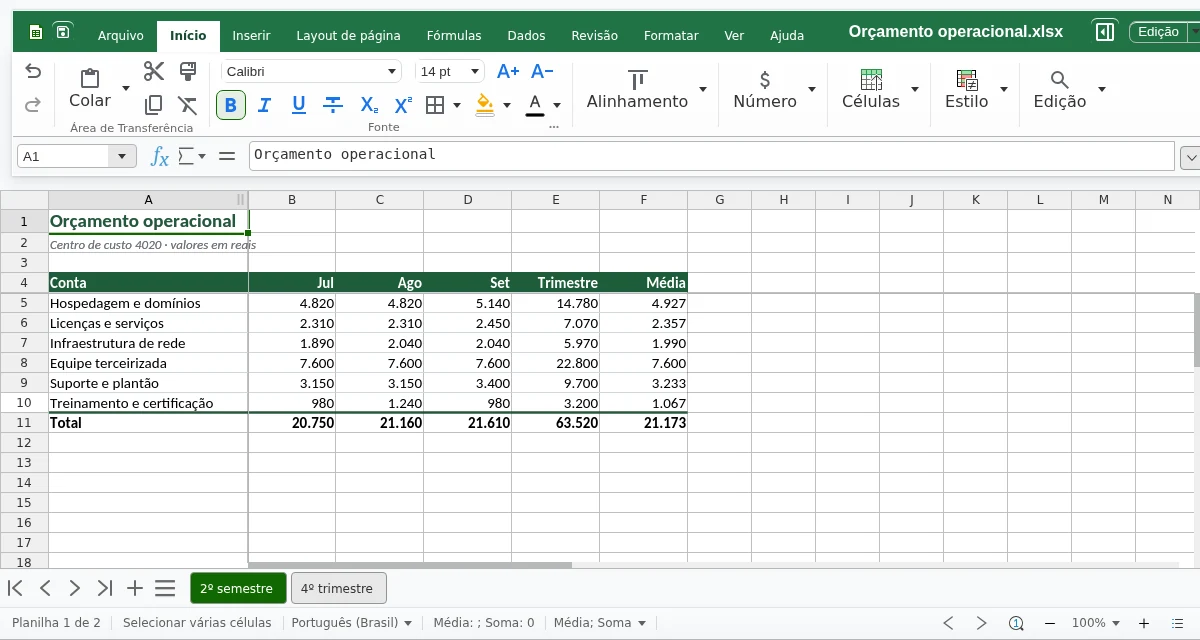
Task: Open background color dropdown arrow
Action: 506,104
